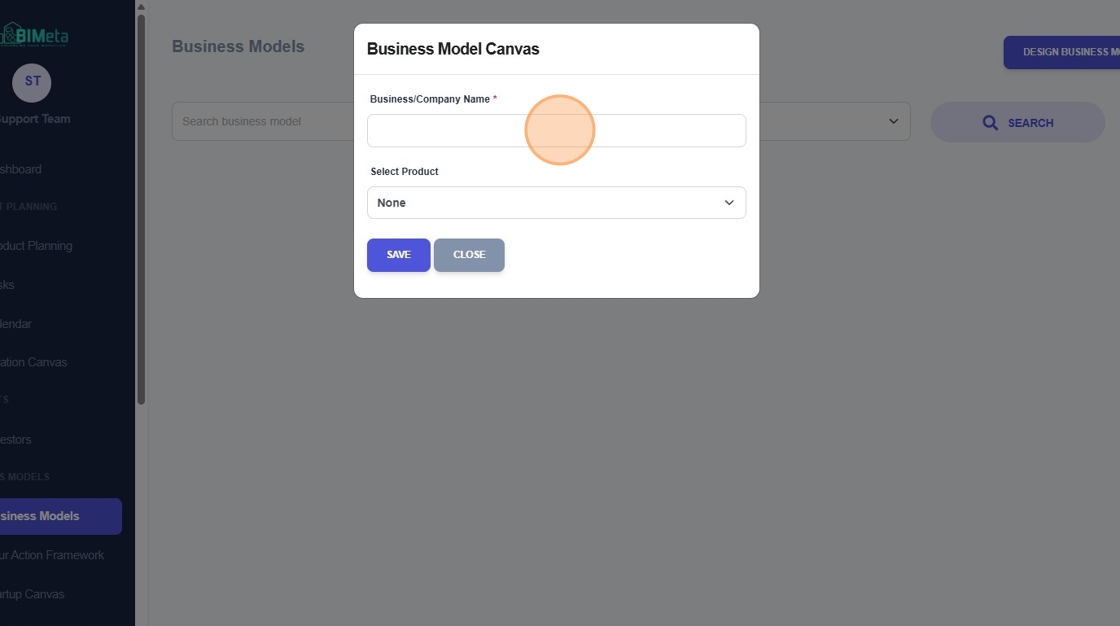1120x626 pixels.
Task: Click the Search business model field
Action: pyautogui.click(x=263, y=121)
